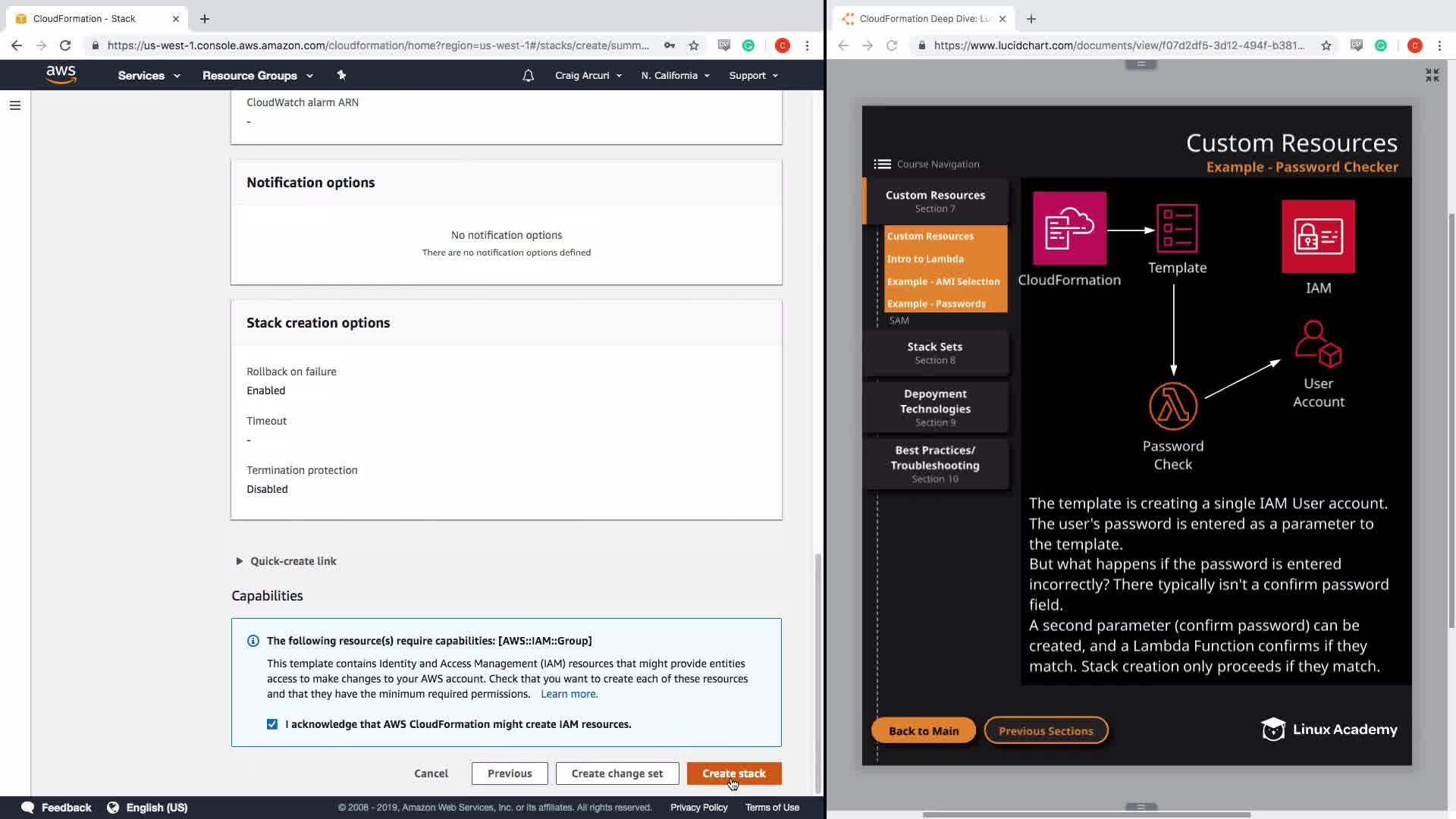Click the Lambda Password Check icon

pyautogui.click(x=1173, y=406)
